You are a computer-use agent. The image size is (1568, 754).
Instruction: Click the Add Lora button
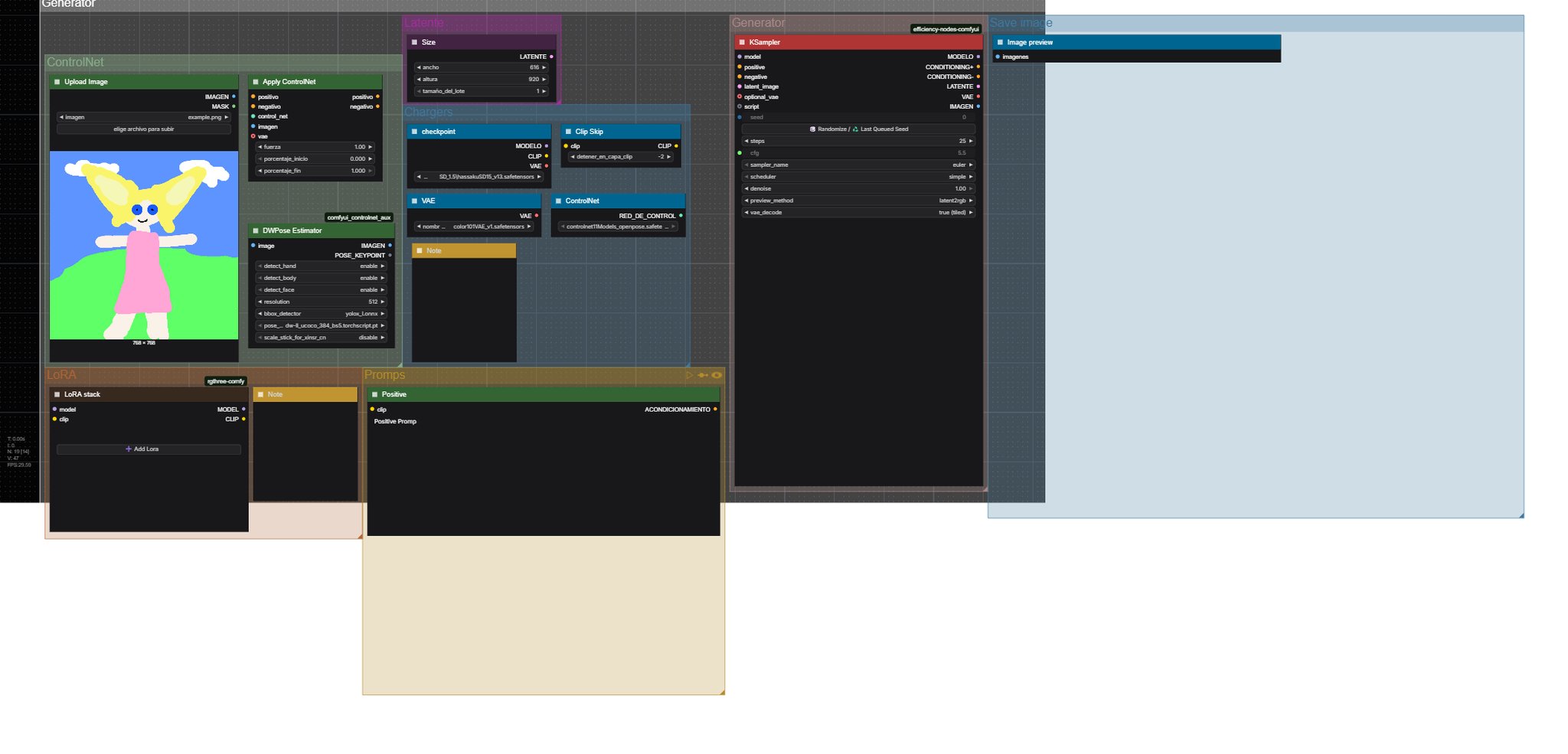coord(149,449)
